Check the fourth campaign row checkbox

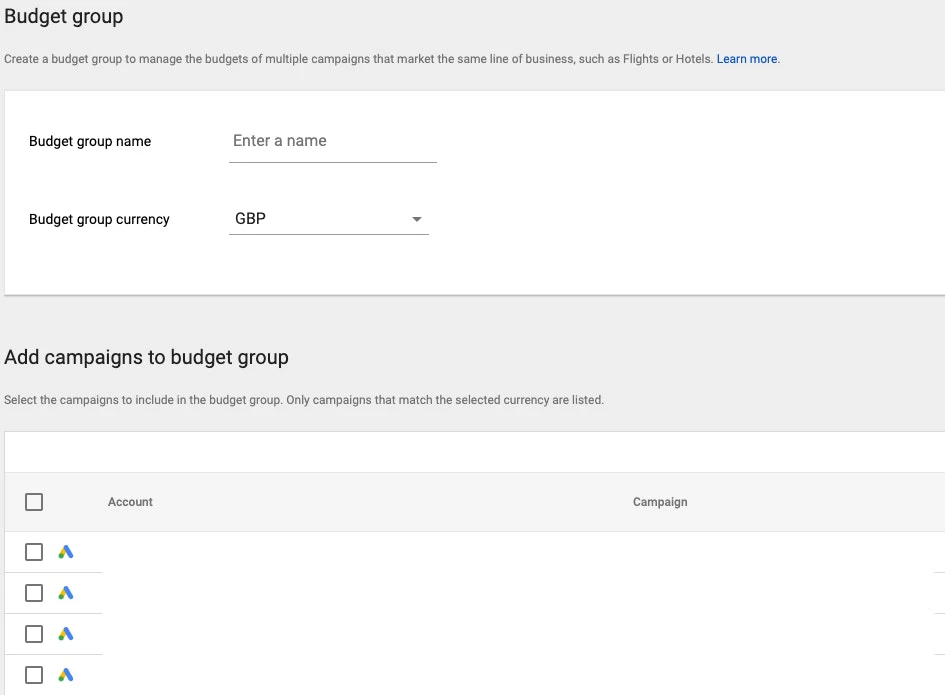[34, 675]
